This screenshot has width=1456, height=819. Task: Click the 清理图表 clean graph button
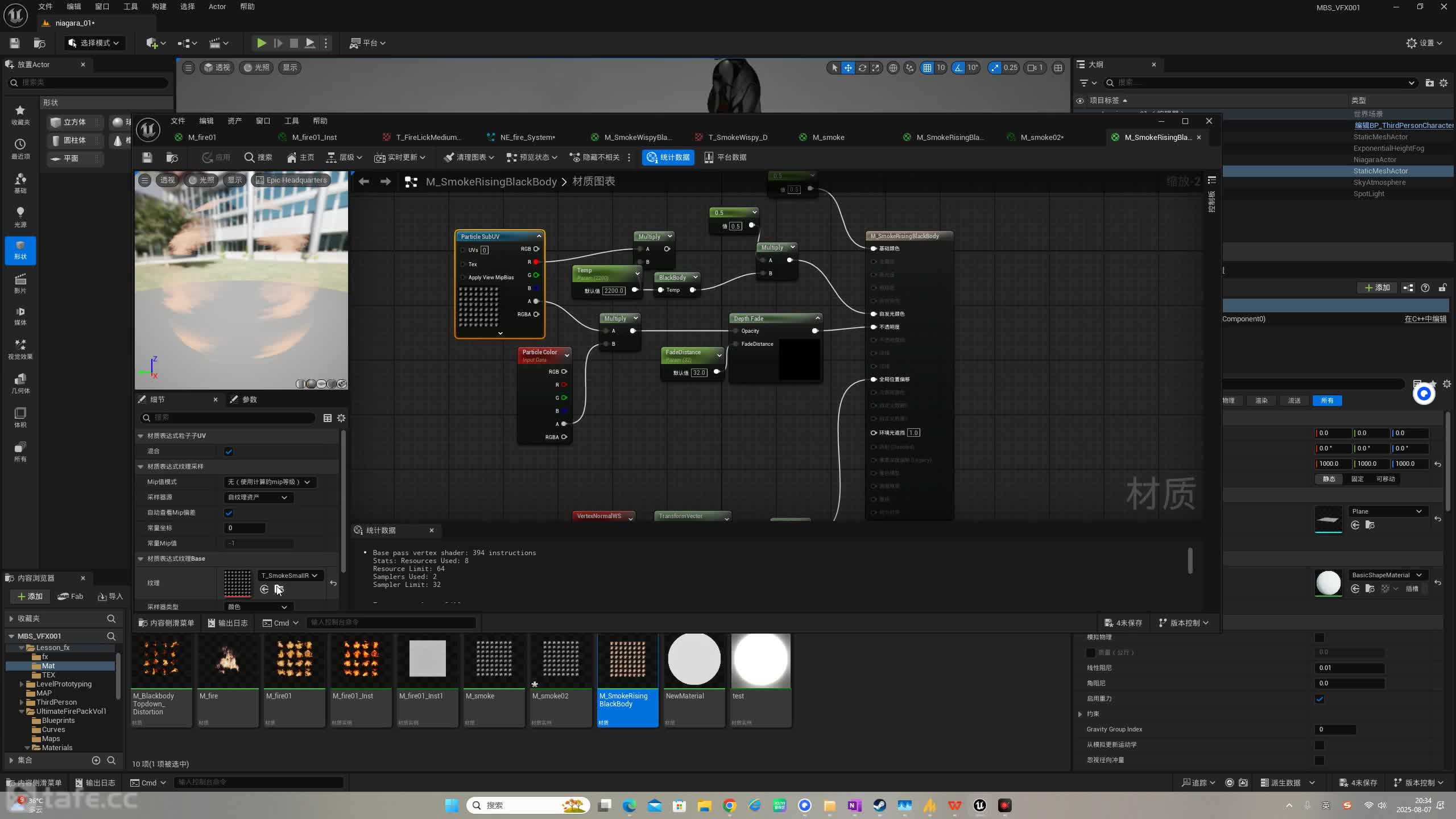[x=469, y=158]
